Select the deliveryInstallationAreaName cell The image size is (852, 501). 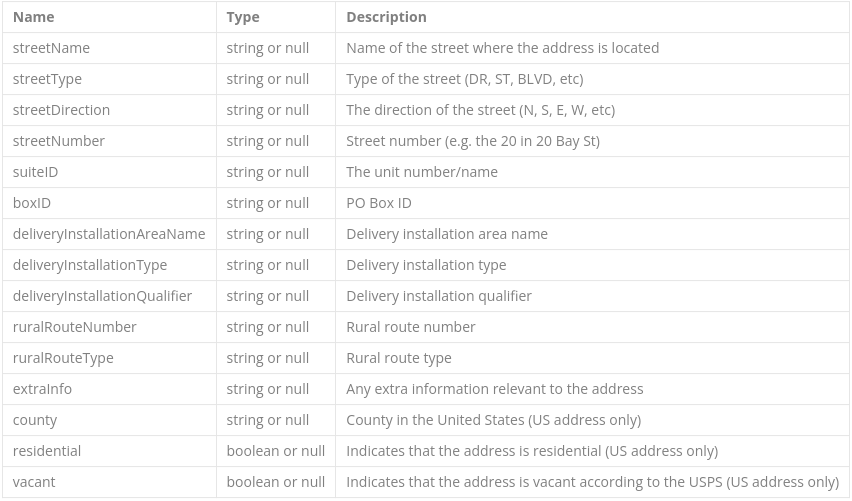click(109, 234)
